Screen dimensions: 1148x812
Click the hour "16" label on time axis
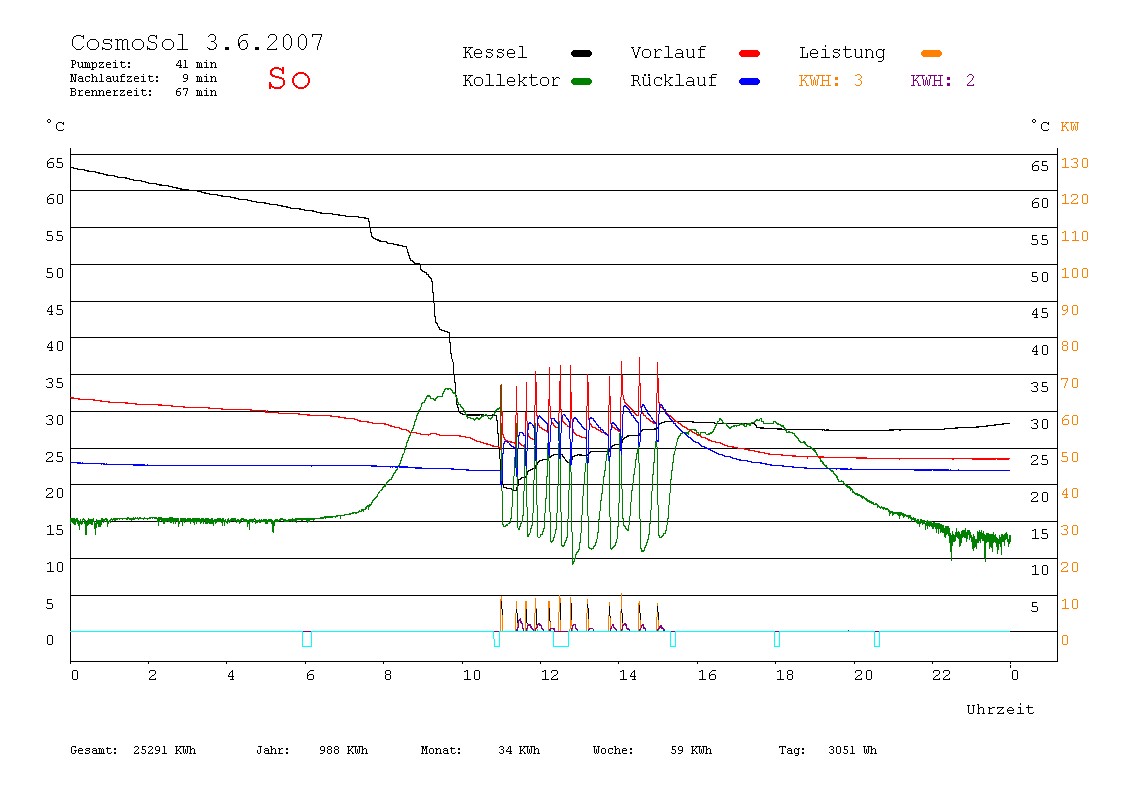point(707,675)
